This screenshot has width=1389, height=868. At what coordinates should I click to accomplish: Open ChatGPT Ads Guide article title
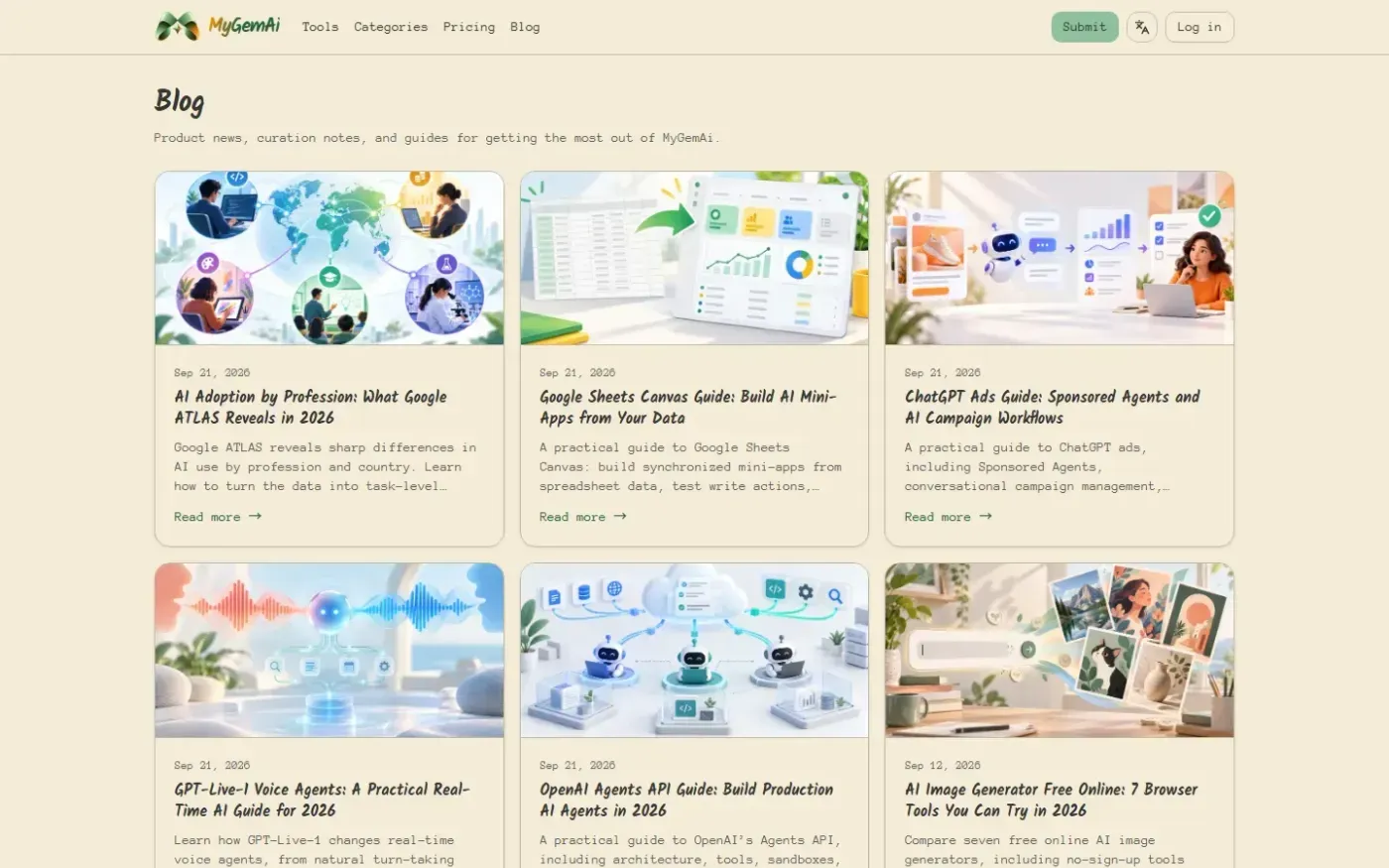tap(1052, 407)
